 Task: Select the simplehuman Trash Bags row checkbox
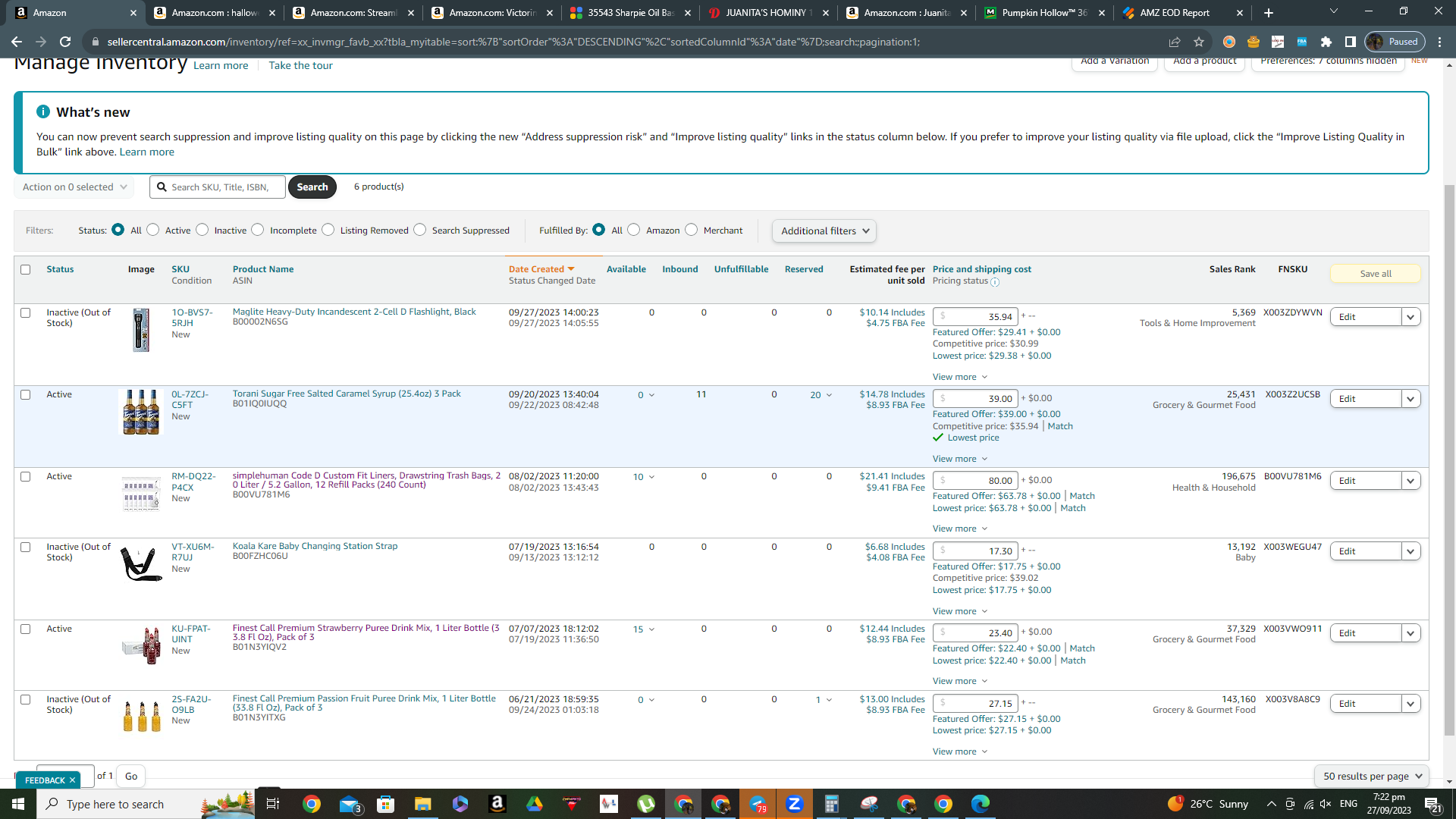(x=26, y=476)
